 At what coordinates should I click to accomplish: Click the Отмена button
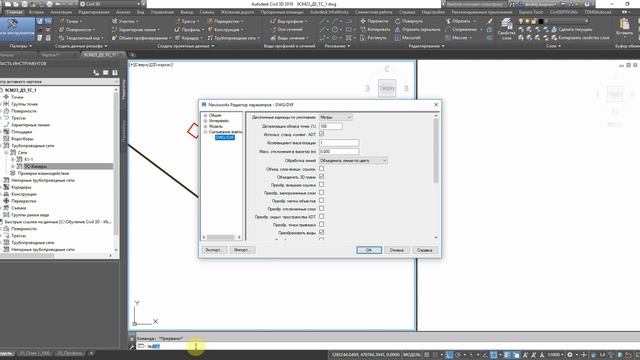click(x=396, y=250)
